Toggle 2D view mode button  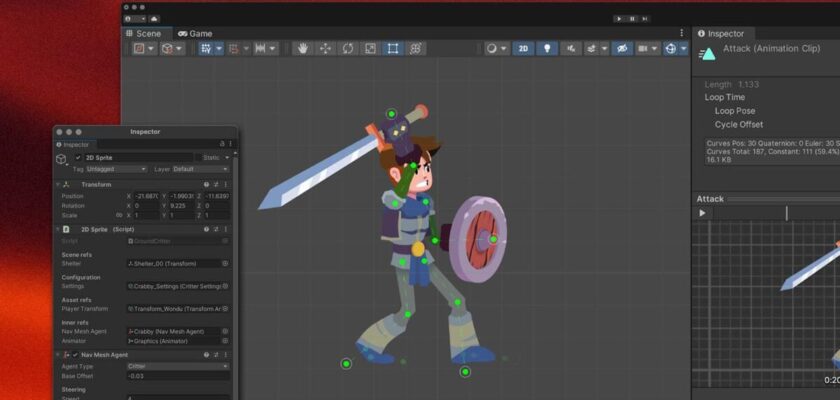point(523,48)
